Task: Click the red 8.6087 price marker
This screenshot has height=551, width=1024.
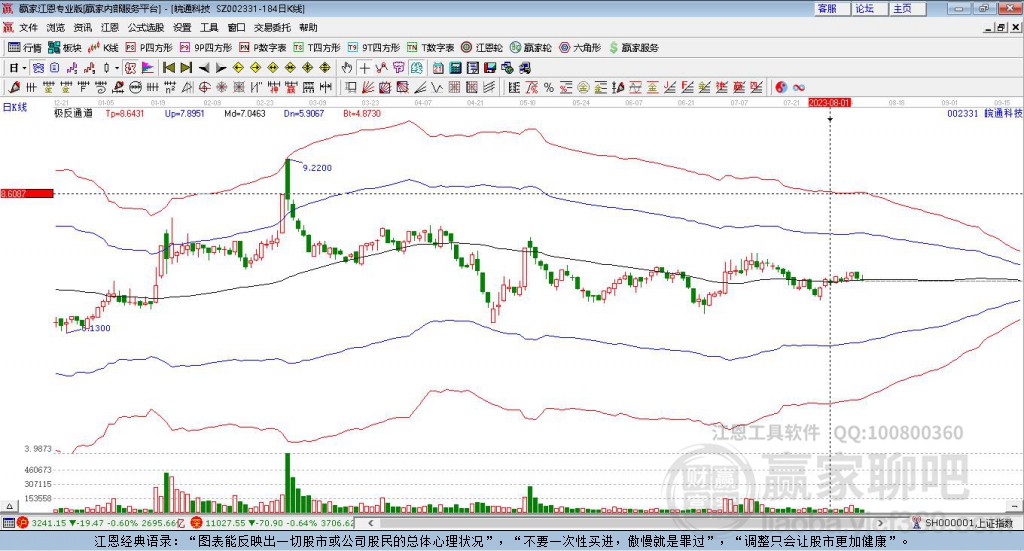Action: click(x=27, y=193)
